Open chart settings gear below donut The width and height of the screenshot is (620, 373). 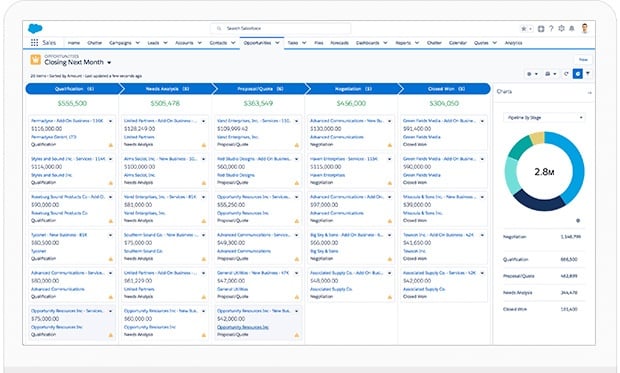pyautogui.click(x=578, y=221)
